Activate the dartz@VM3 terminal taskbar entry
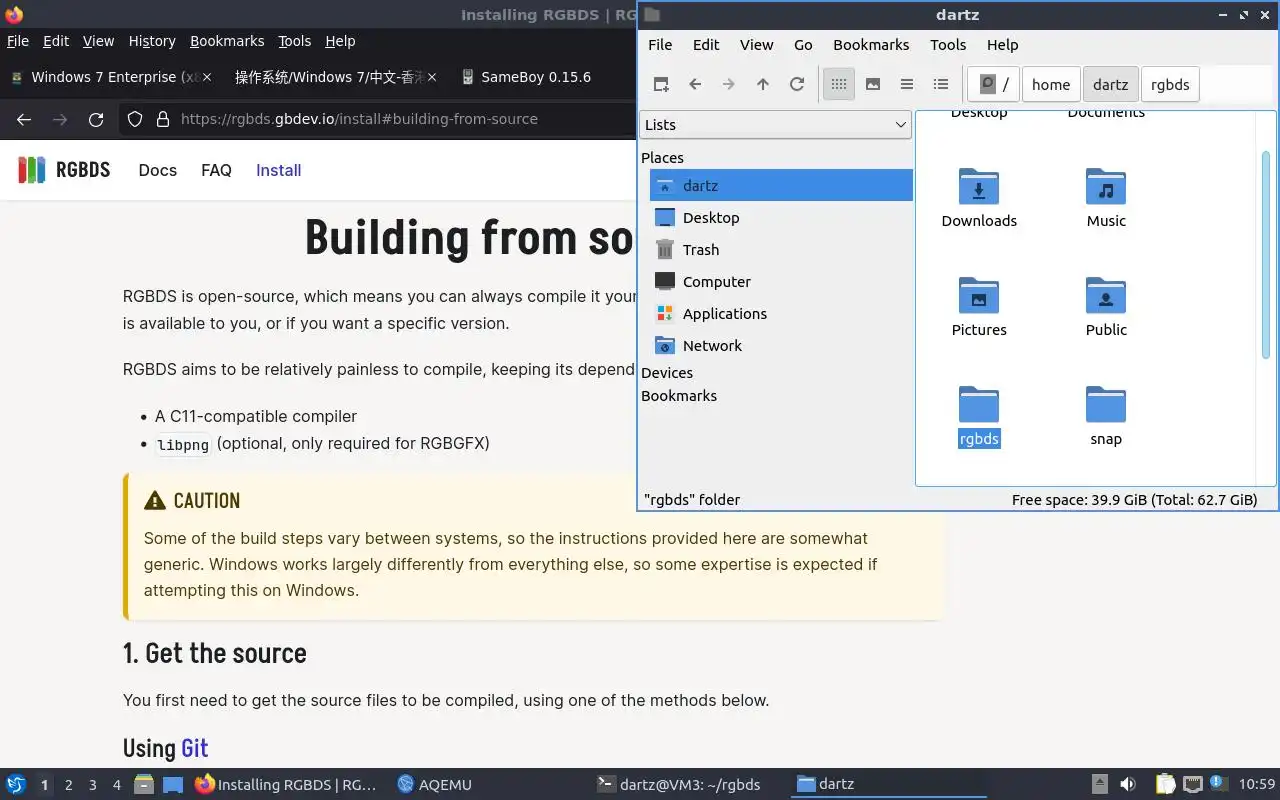This screenshot has width=1280, height=800. (679, 784)
